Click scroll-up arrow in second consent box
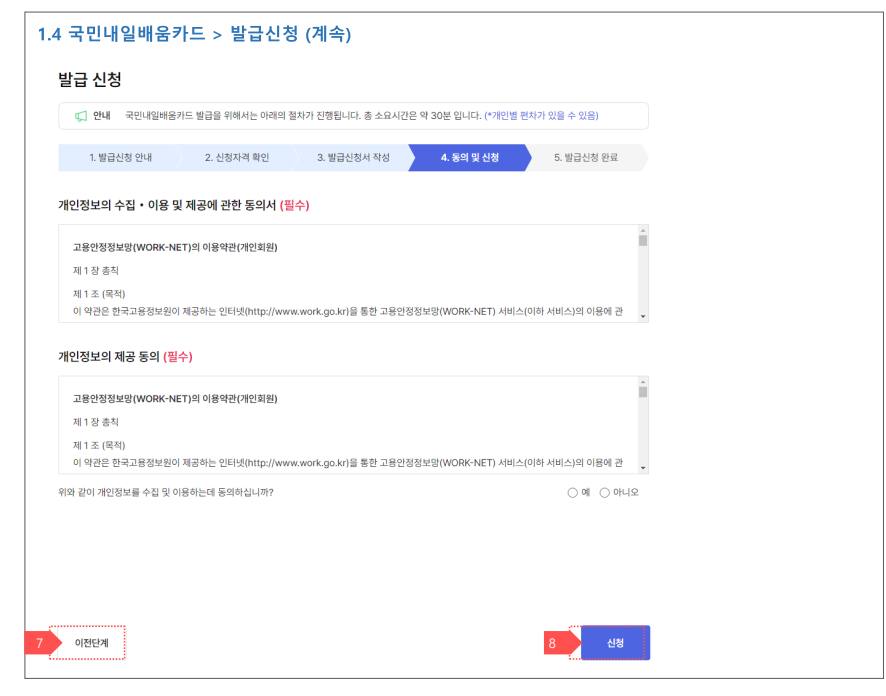 [642, 382]
